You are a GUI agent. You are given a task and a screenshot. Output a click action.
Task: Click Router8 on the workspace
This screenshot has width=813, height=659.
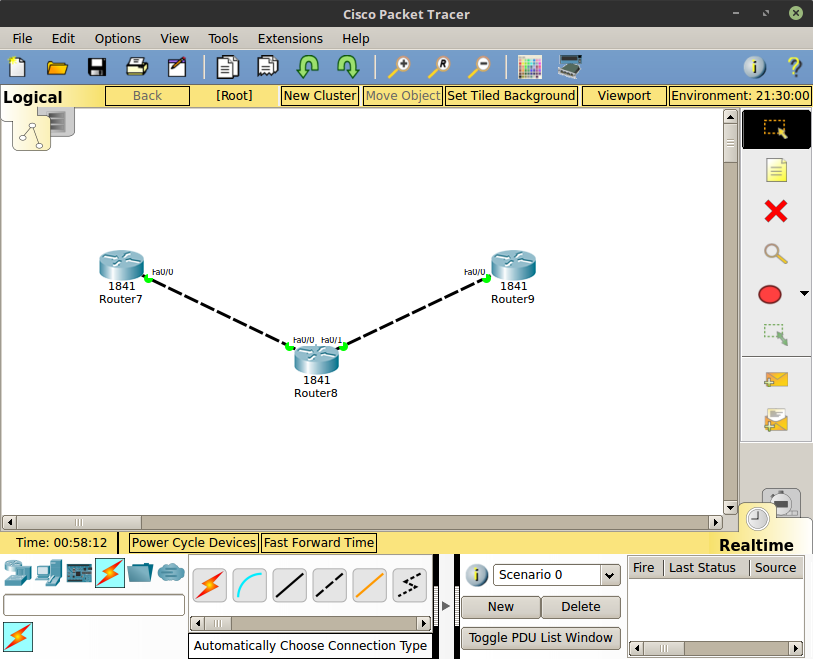pos(315,358)
